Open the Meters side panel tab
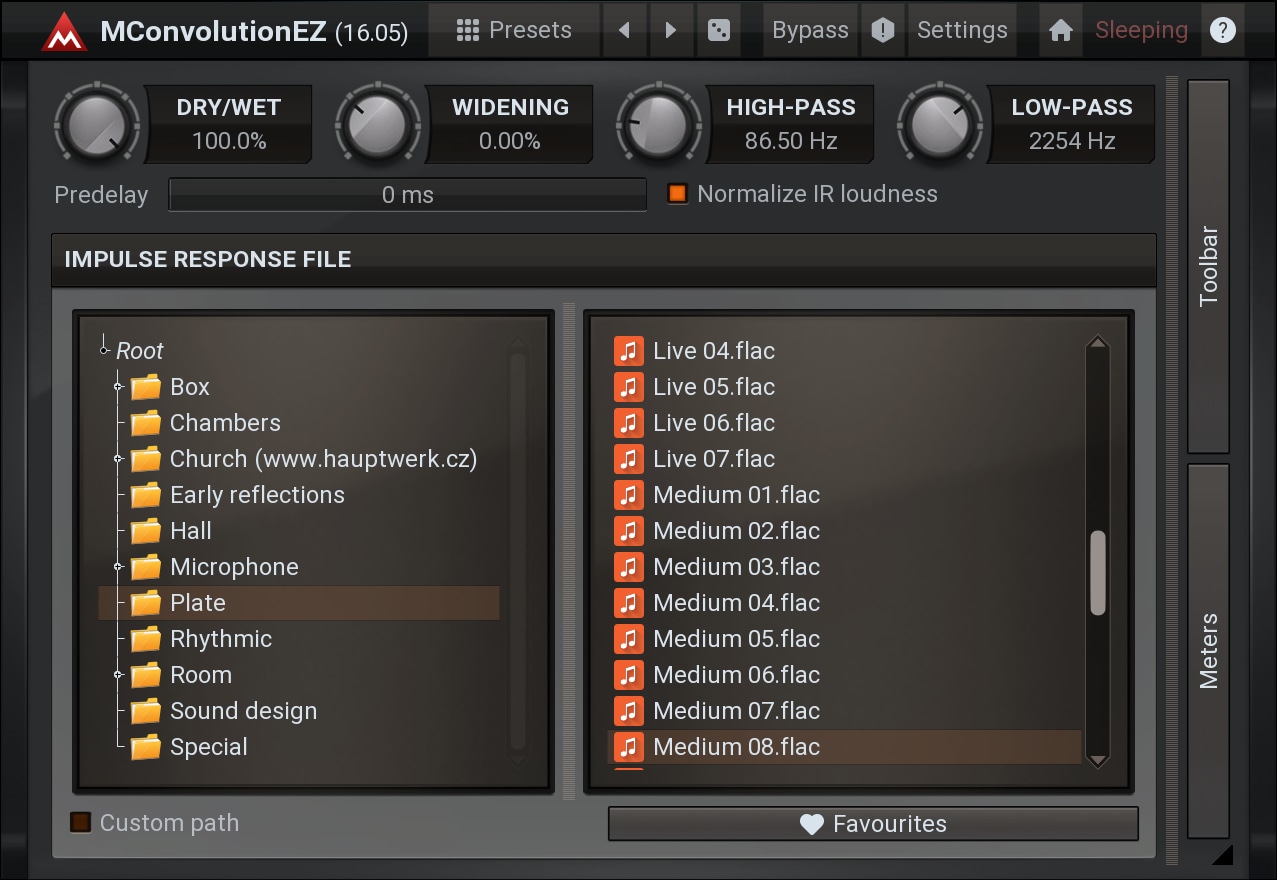This screenshot has height=880, width=1277. (1208, 651)
